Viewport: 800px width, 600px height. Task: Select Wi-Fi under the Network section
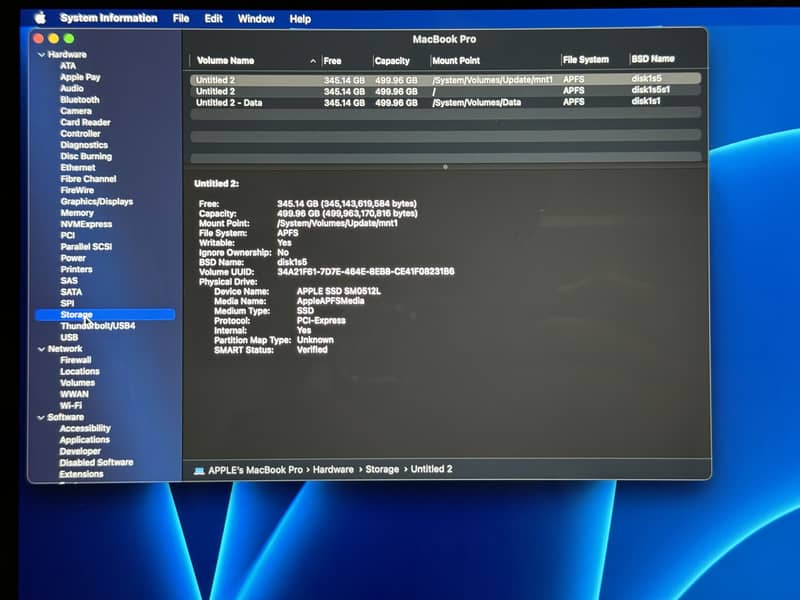coord(70,405)
